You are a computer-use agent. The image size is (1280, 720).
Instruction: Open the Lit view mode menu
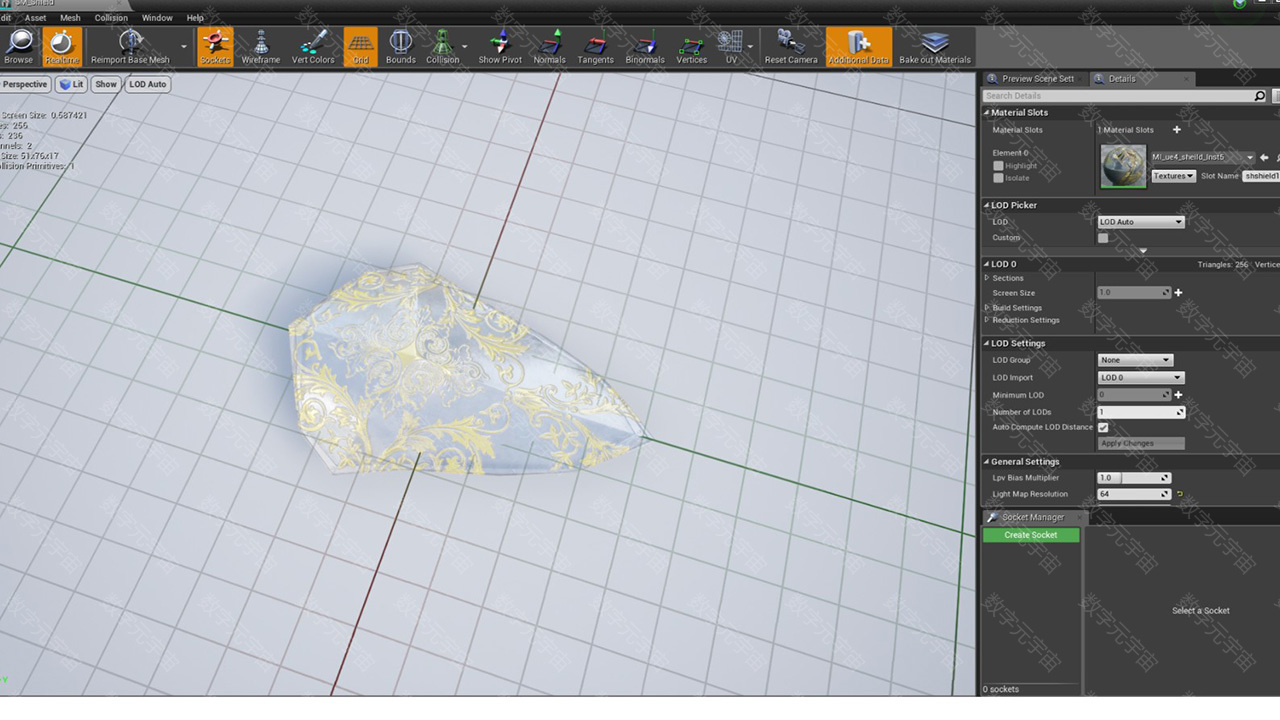click(x=71, y=84)
